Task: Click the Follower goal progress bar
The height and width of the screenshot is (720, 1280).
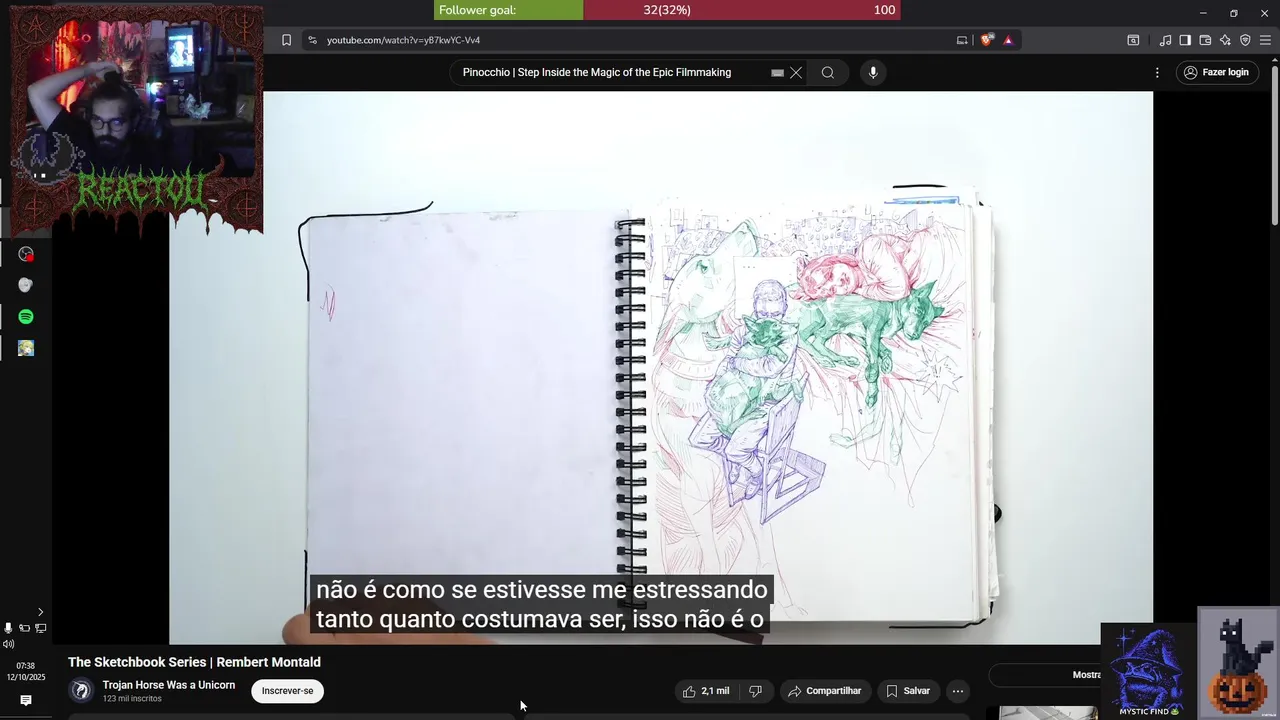Action: pyautogui.click(x=667, y=10)
